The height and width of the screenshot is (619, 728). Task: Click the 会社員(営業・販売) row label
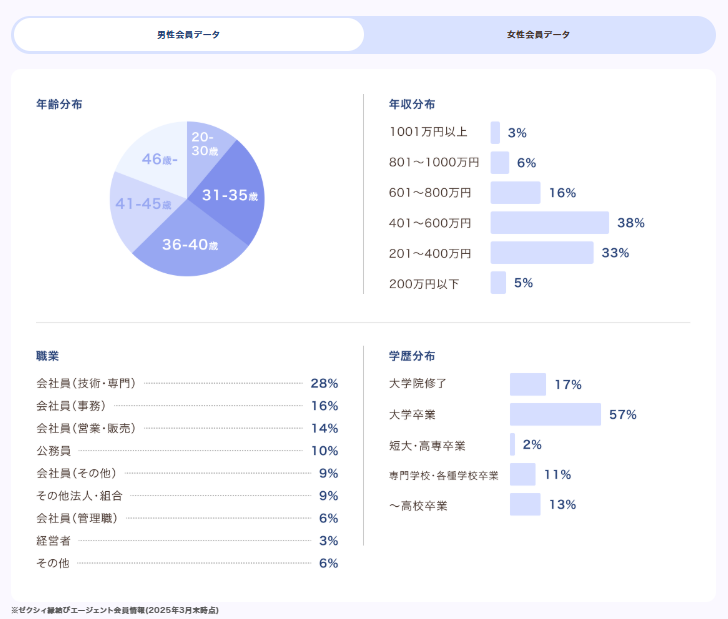pos(86,428)
